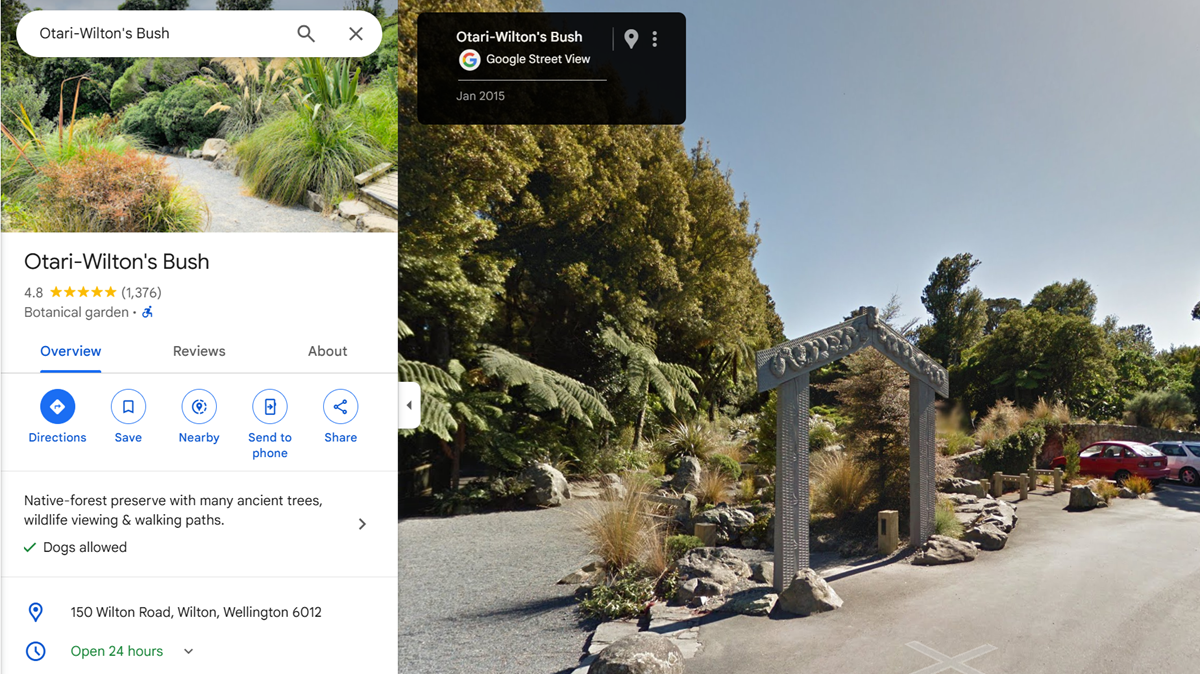1200x674 pixels.
Task: Open the 1,376 reviews link
Action: click(141, 293)
